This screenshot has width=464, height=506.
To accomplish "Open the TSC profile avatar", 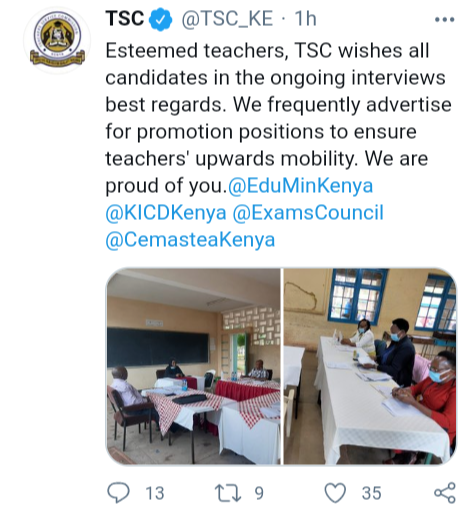I will pyautogui.click(x=57, y=41).
